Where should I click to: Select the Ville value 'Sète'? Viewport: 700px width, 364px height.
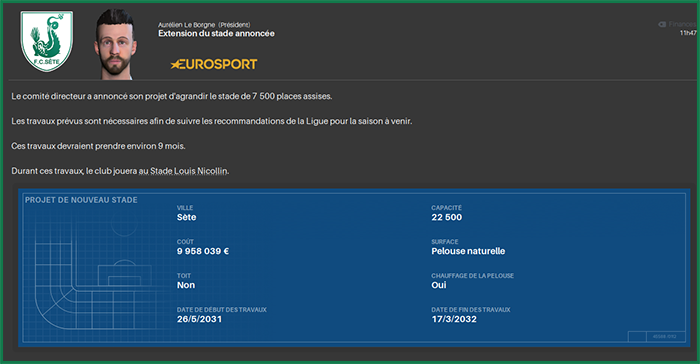[x=187, y=218]
